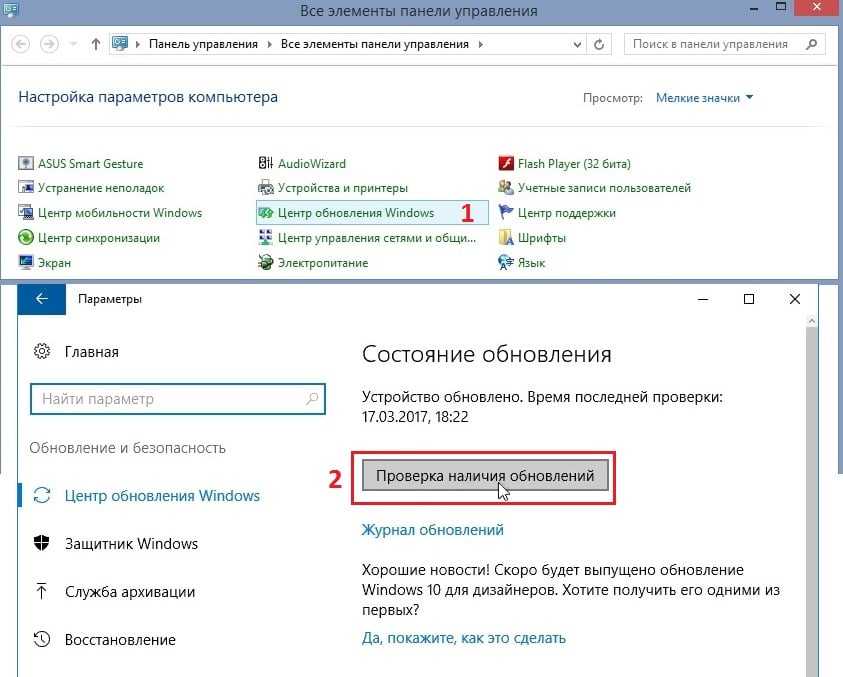This screenshot has height=677, width=843.
Task: Maximize the Параметры window
Action: (x=748, y=299)
